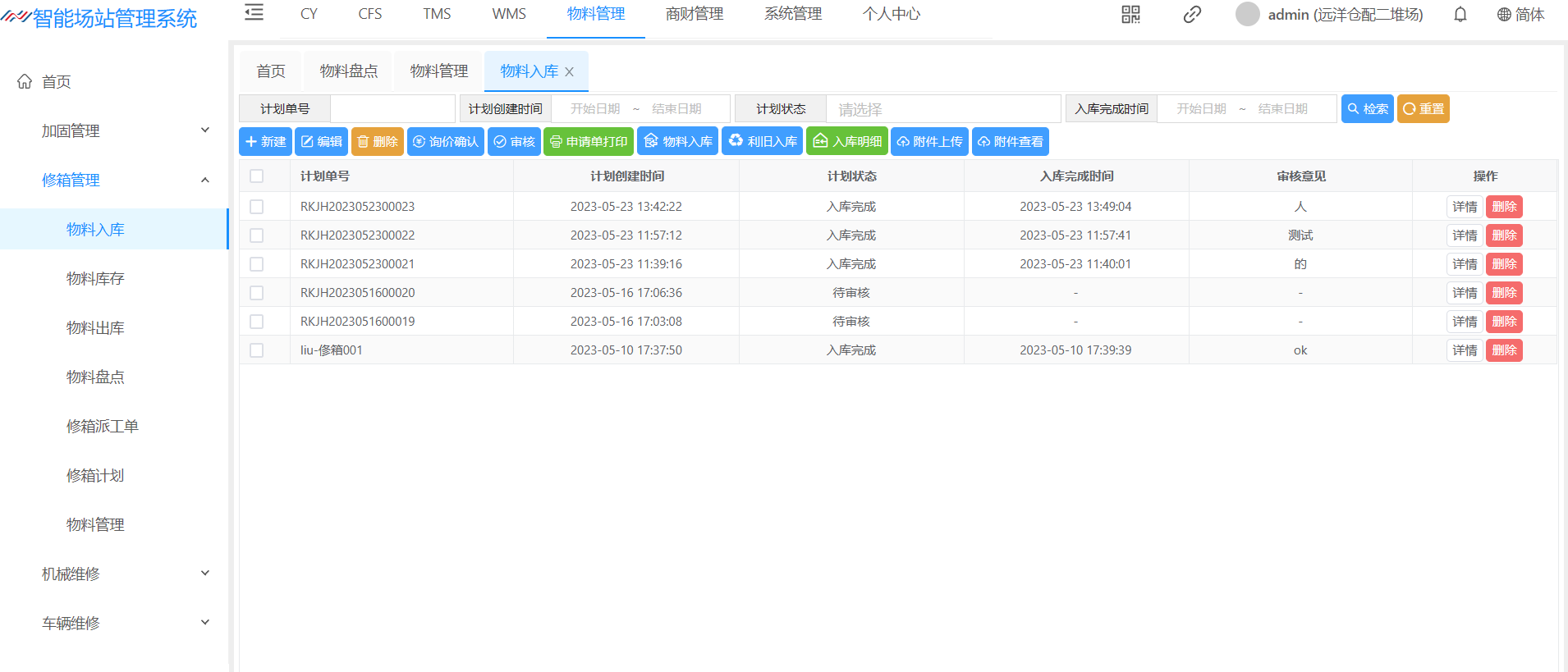Viewport: 1568px width, 672px height.
Task: Close the 物料入库 tab with X
Action: (x=570, y=72)
